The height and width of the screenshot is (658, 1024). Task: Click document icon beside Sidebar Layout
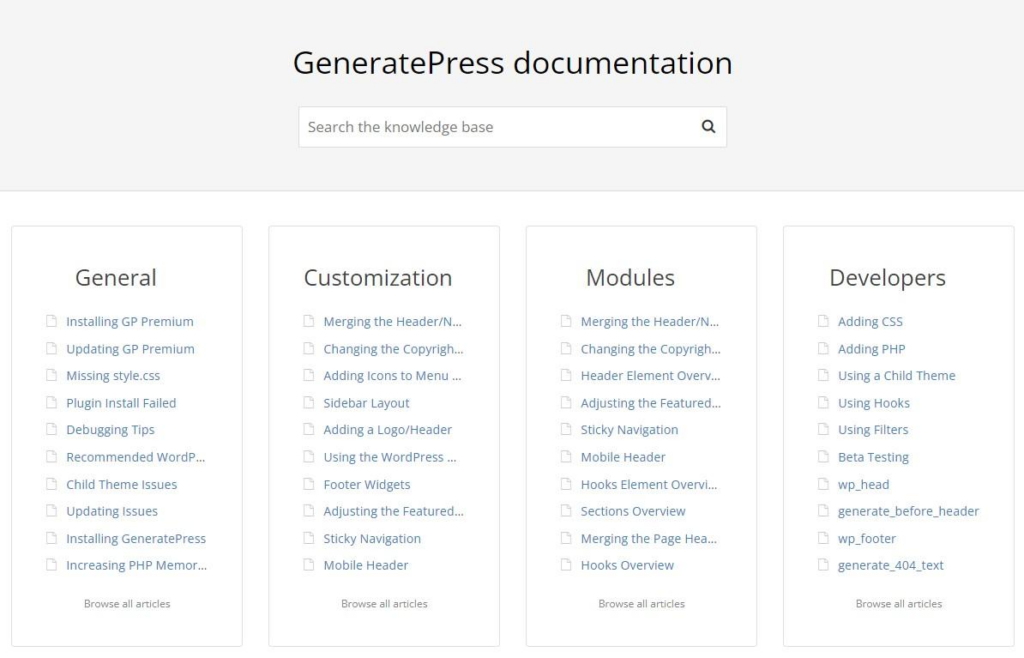309,403
